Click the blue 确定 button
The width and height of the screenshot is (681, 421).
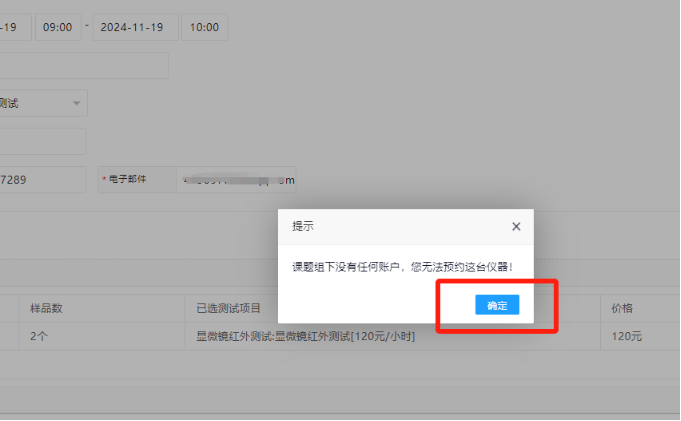497,305
